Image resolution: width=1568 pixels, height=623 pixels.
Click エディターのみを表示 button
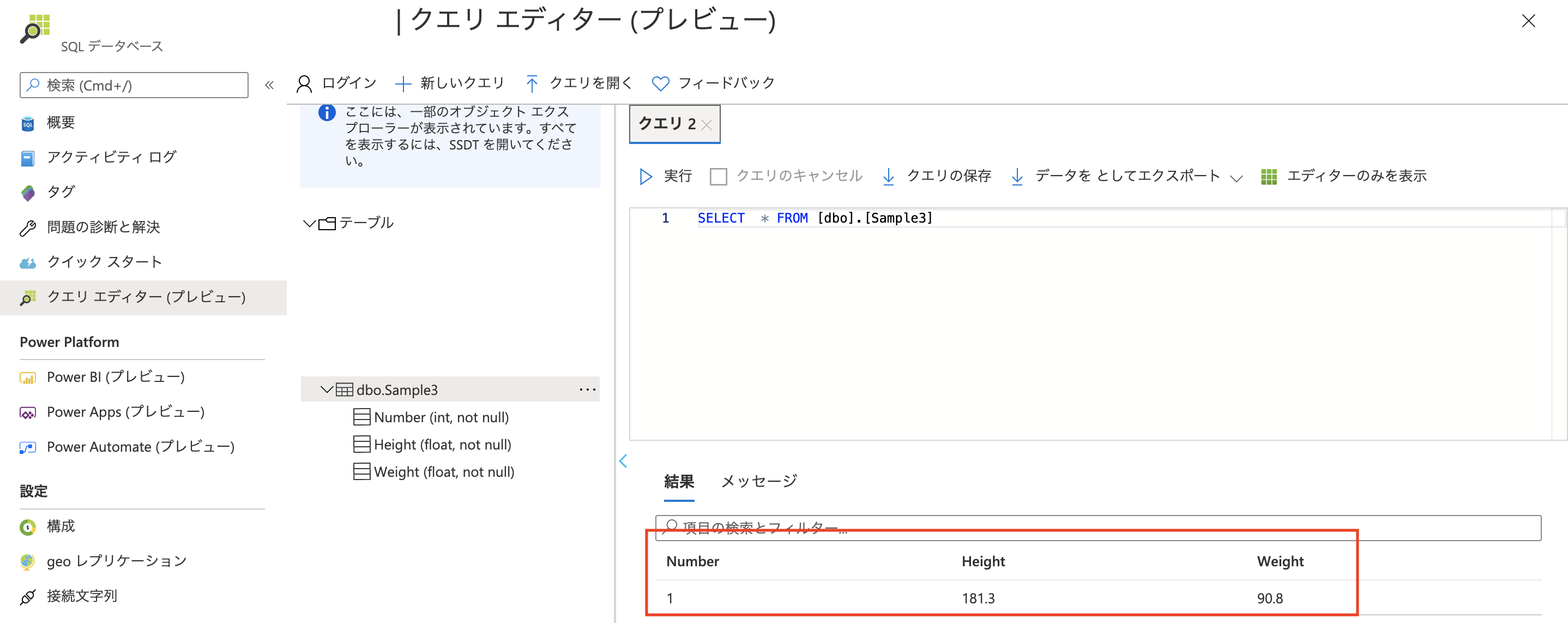tap(1344, 177)
